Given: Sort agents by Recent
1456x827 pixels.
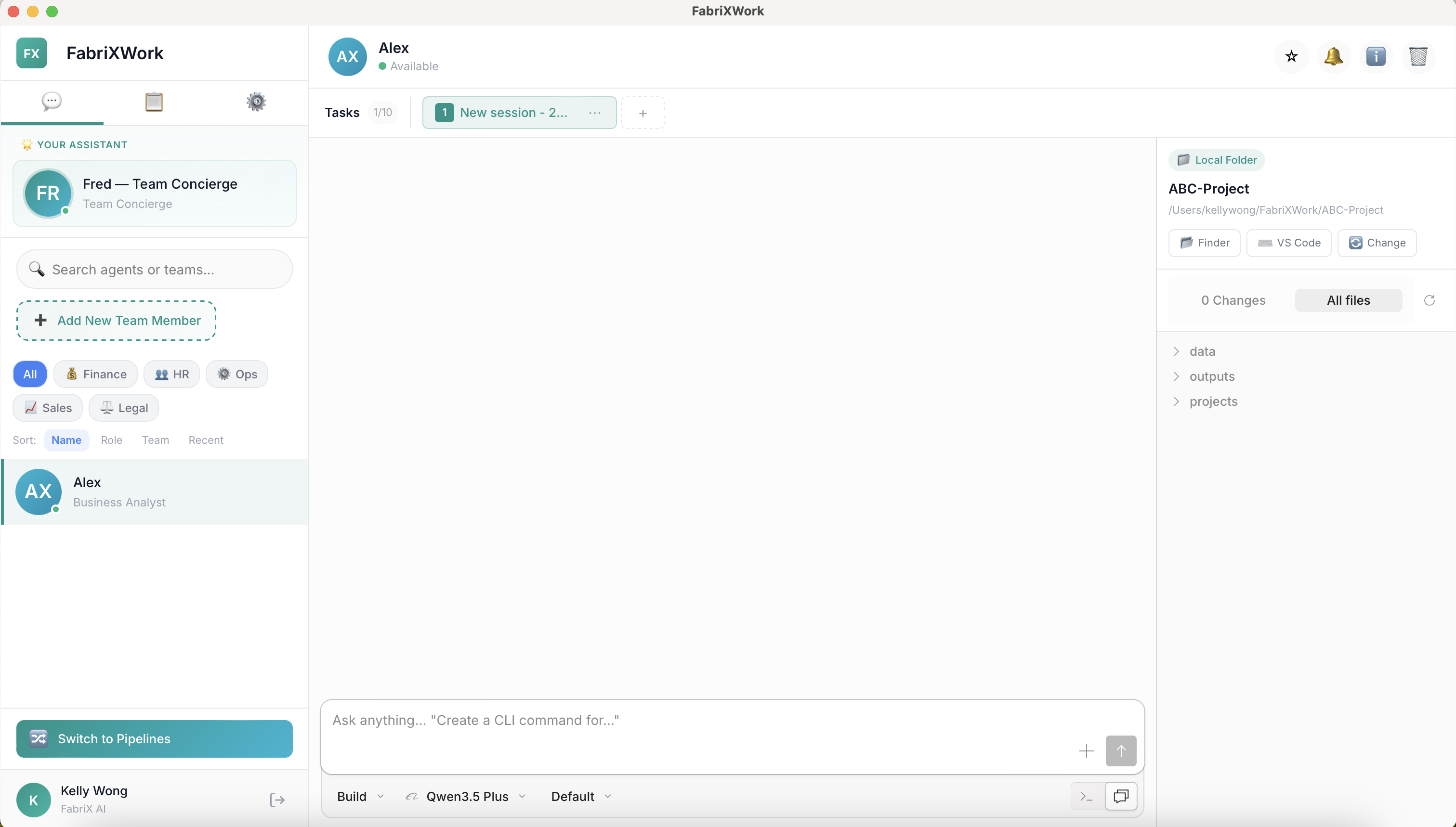Looking at the screenshot, I should [x=206, y=440].
